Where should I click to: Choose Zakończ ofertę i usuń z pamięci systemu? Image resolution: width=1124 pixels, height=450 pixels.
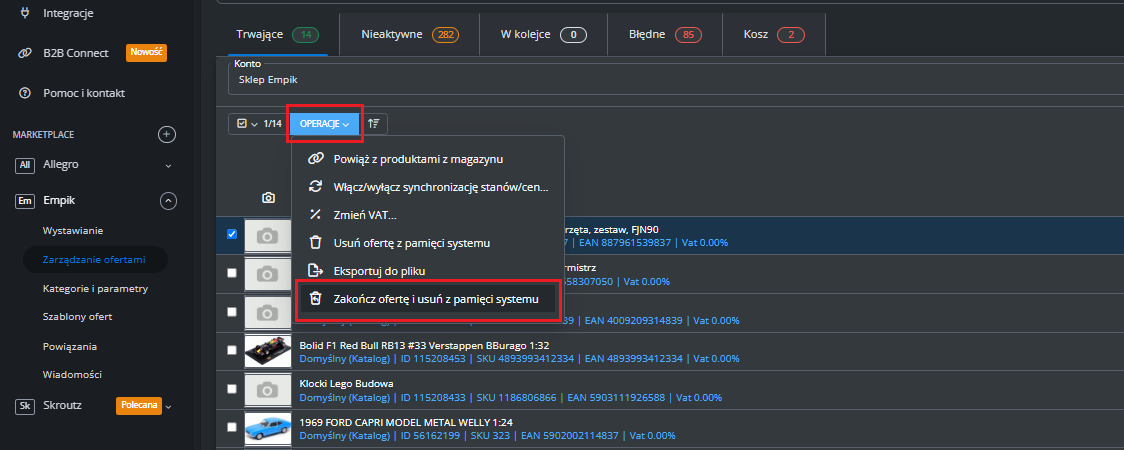point(435,299)
